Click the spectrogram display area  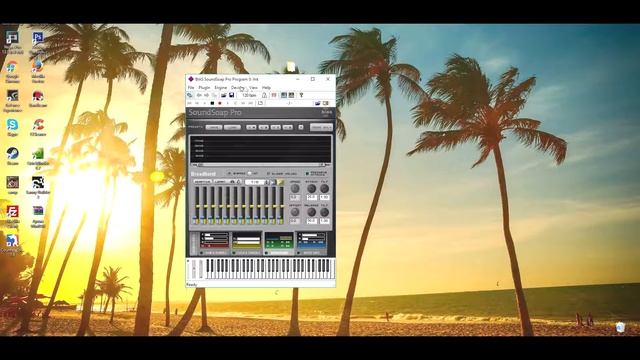[x=261, y=149]
